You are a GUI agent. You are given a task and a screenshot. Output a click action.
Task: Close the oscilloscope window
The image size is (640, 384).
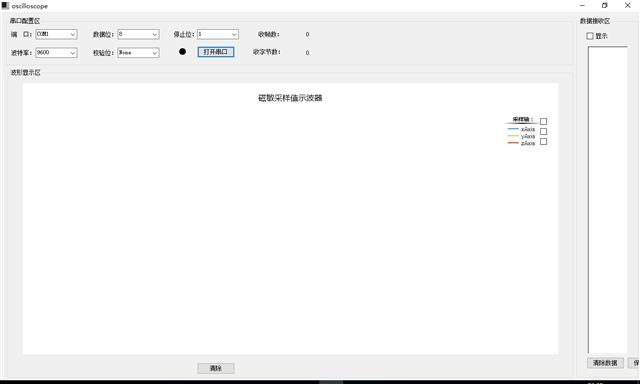pyautogui.click(x=628, y=5)
